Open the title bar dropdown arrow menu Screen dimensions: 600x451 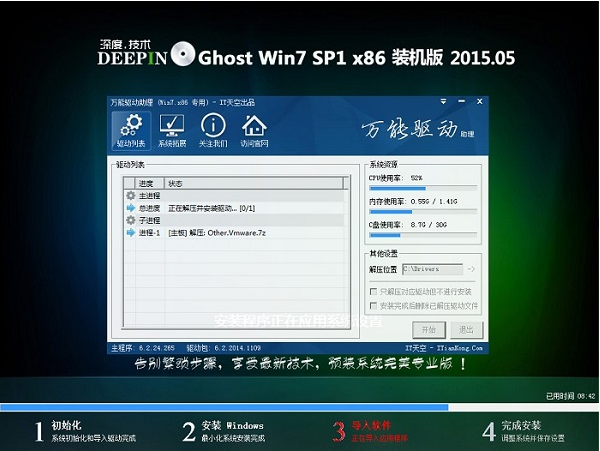pos(443,102)
